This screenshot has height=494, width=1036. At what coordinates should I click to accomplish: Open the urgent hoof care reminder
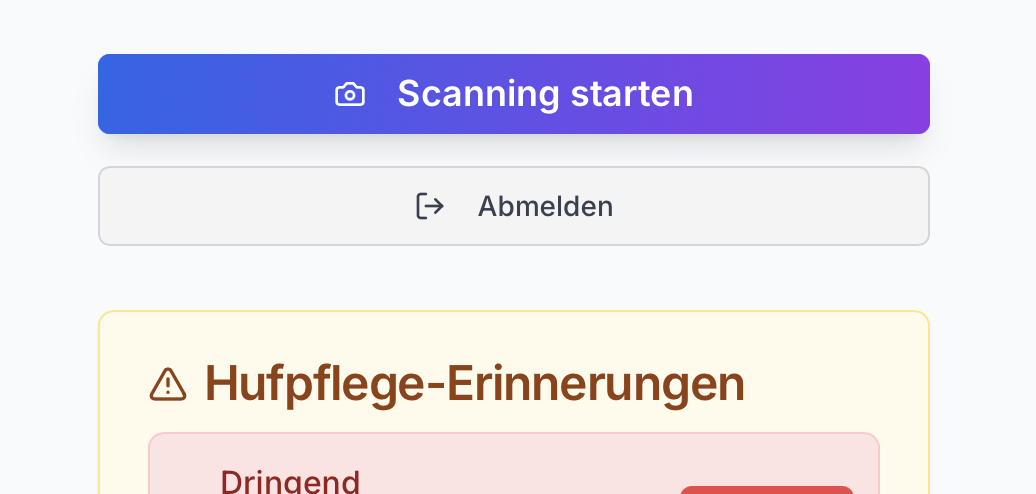click(x=450, y=470)
